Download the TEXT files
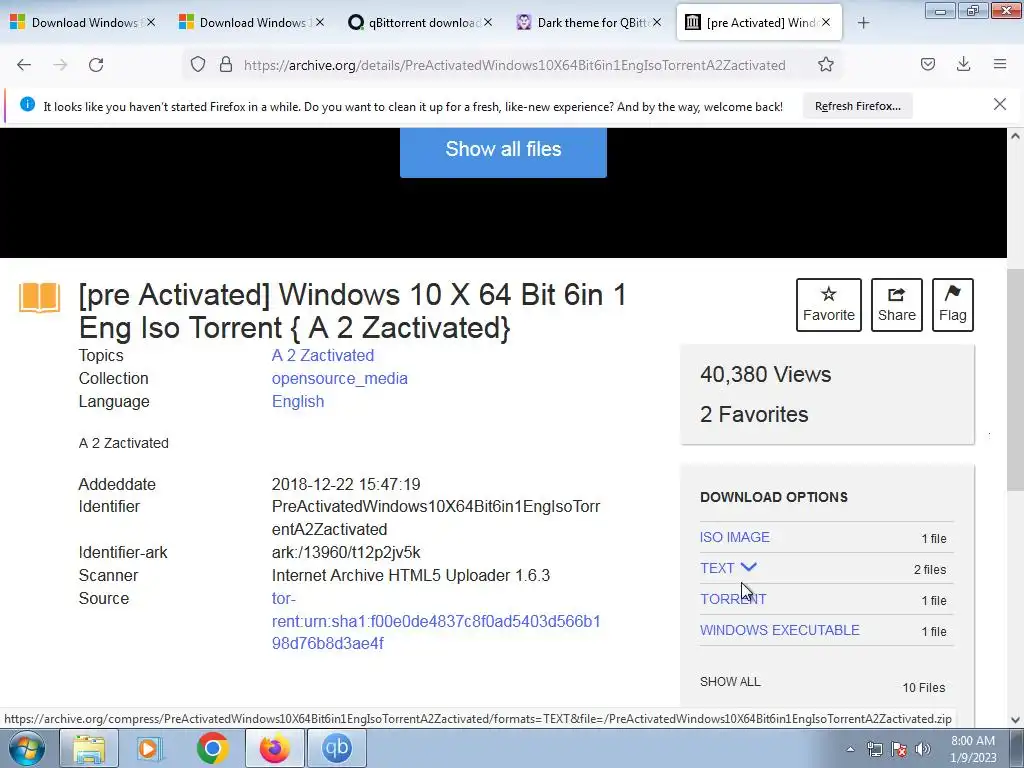 pos(717,568)
